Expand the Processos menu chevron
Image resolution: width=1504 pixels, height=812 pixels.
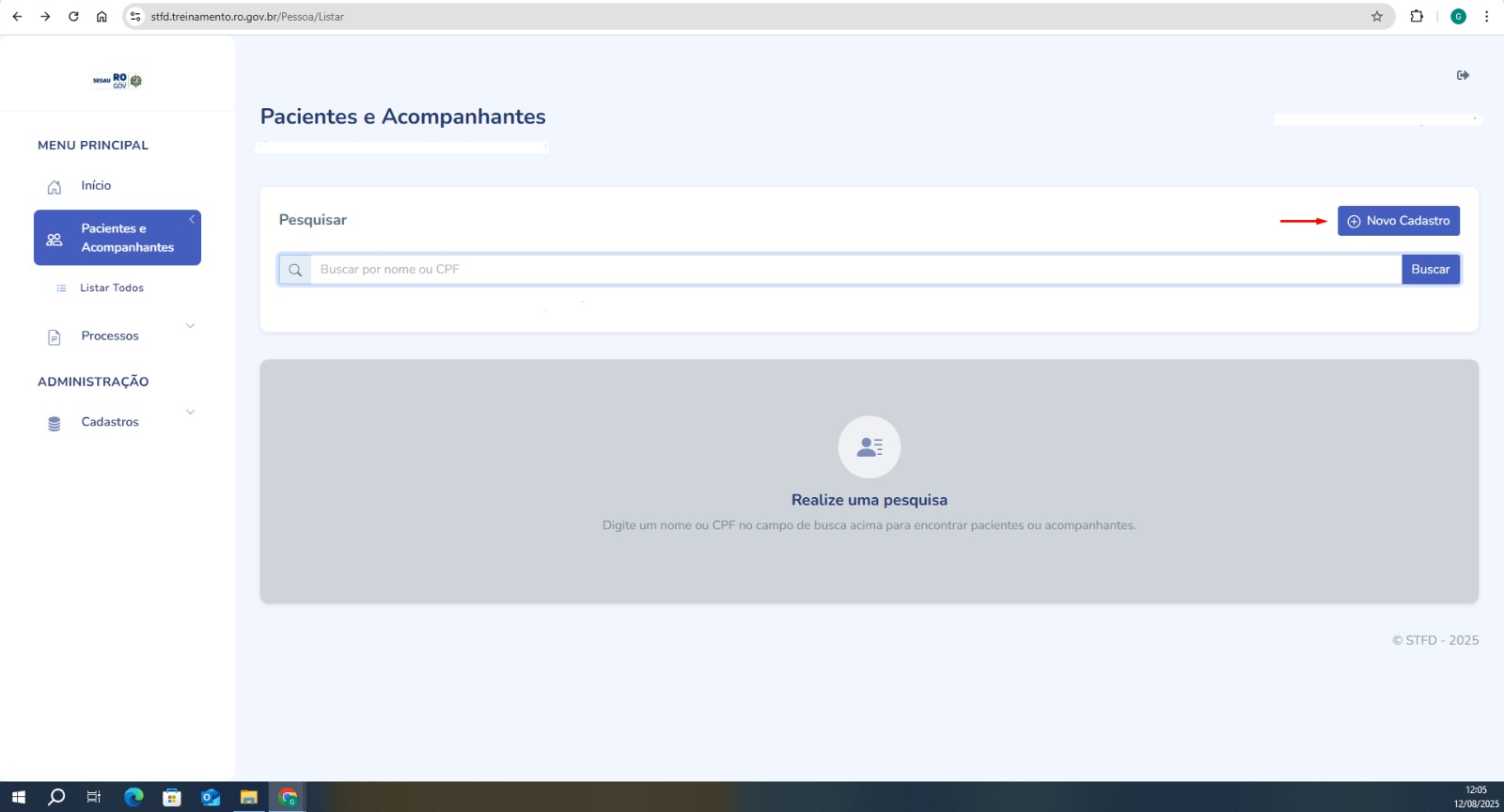(190, 326)
